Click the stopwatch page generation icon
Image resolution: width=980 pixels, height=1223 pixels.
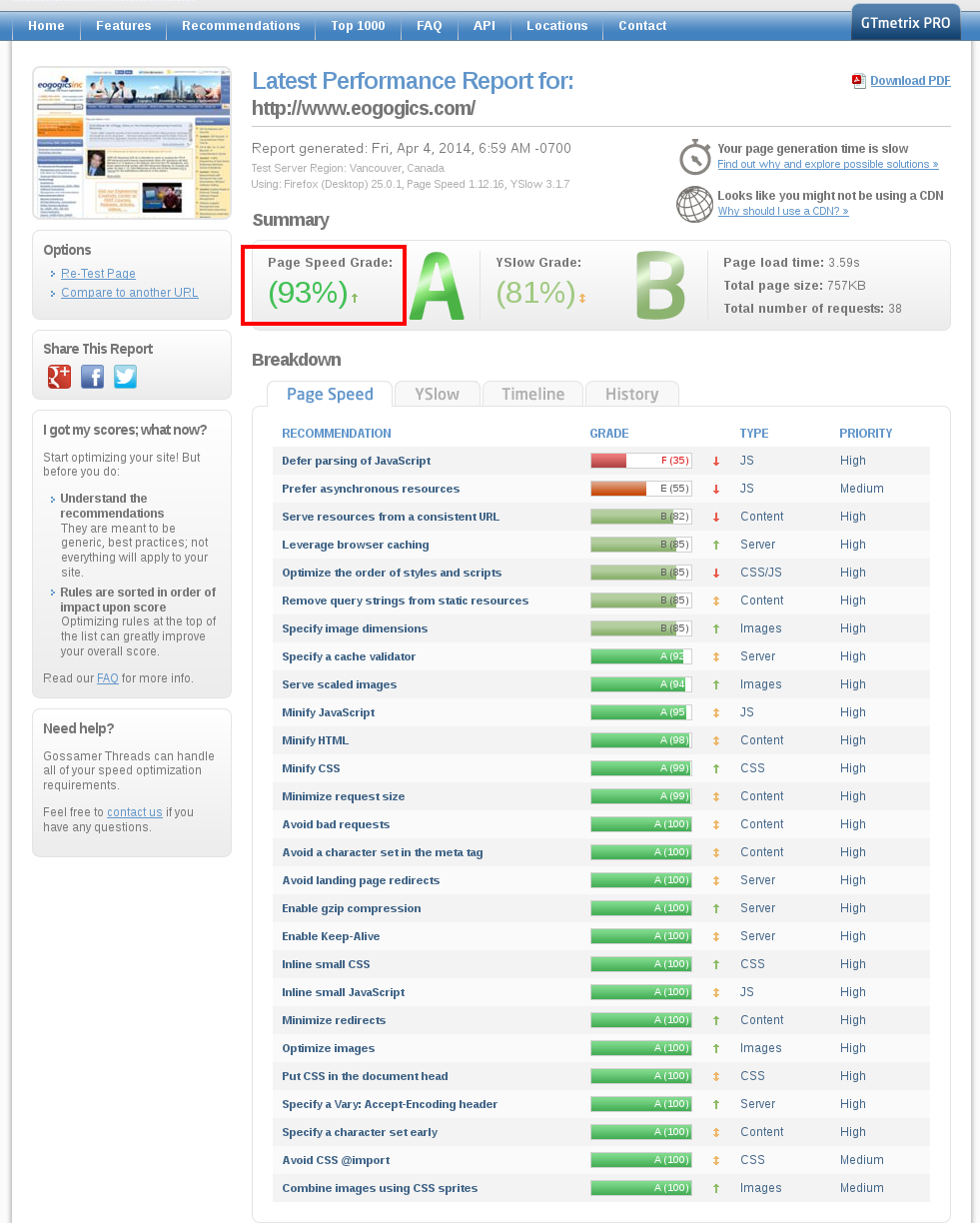(694, 157)
